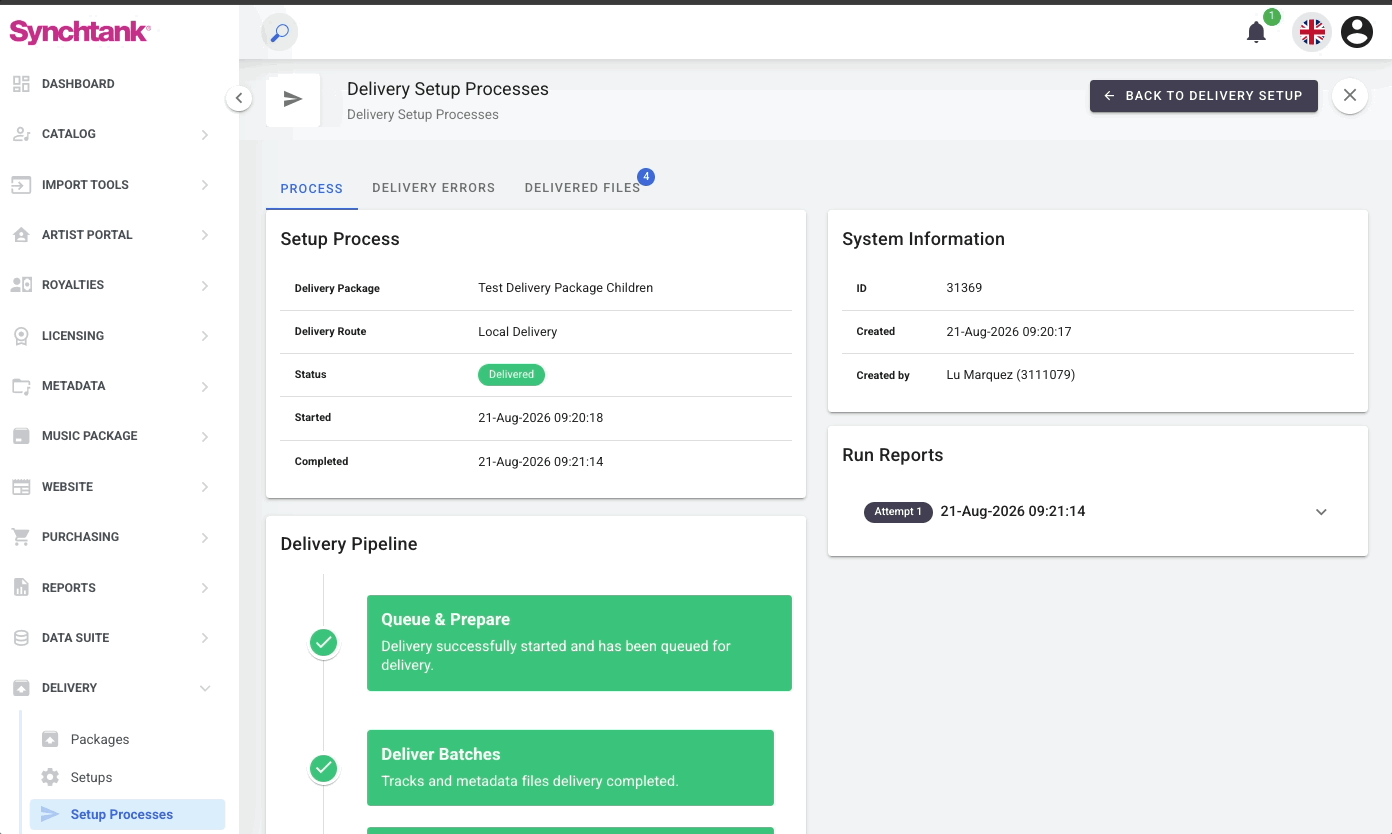The height and width of the screenshot is (834, 1392).
Task: Expand the Data Suite chevron
Action: click(205, 638)
